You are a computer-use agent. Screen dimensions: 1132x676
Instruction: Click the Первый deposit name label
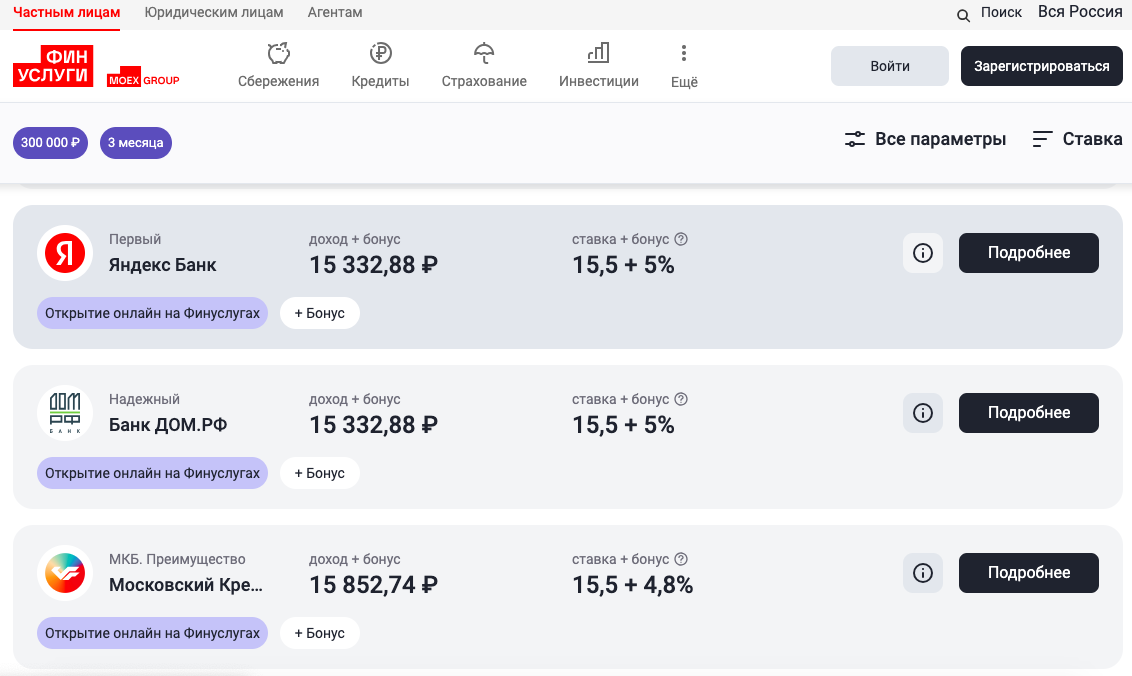tap(135, 239)
